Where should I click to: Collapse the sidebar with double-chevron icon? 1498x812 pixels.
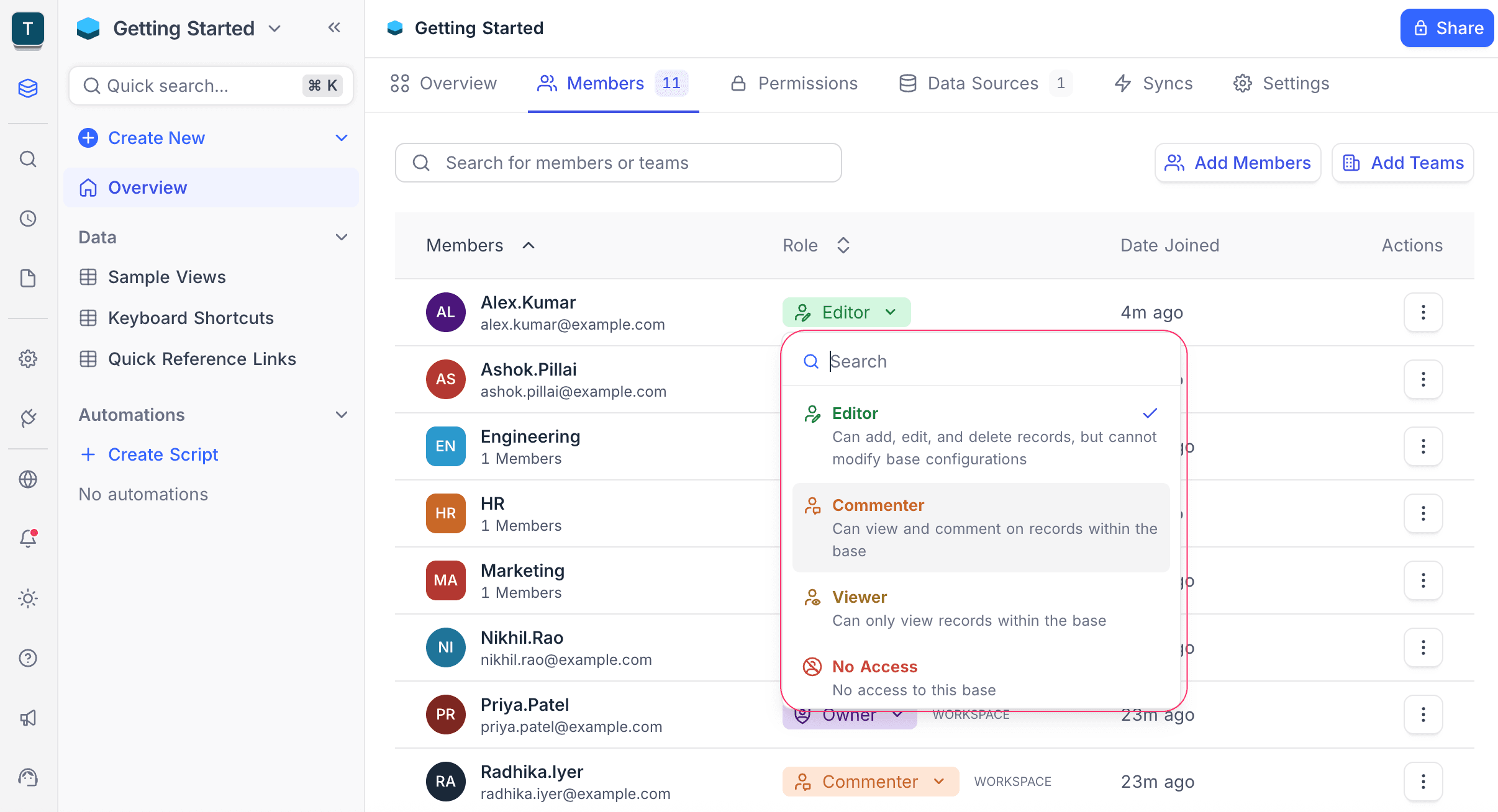pyautogui.click(x=334, y=27)
